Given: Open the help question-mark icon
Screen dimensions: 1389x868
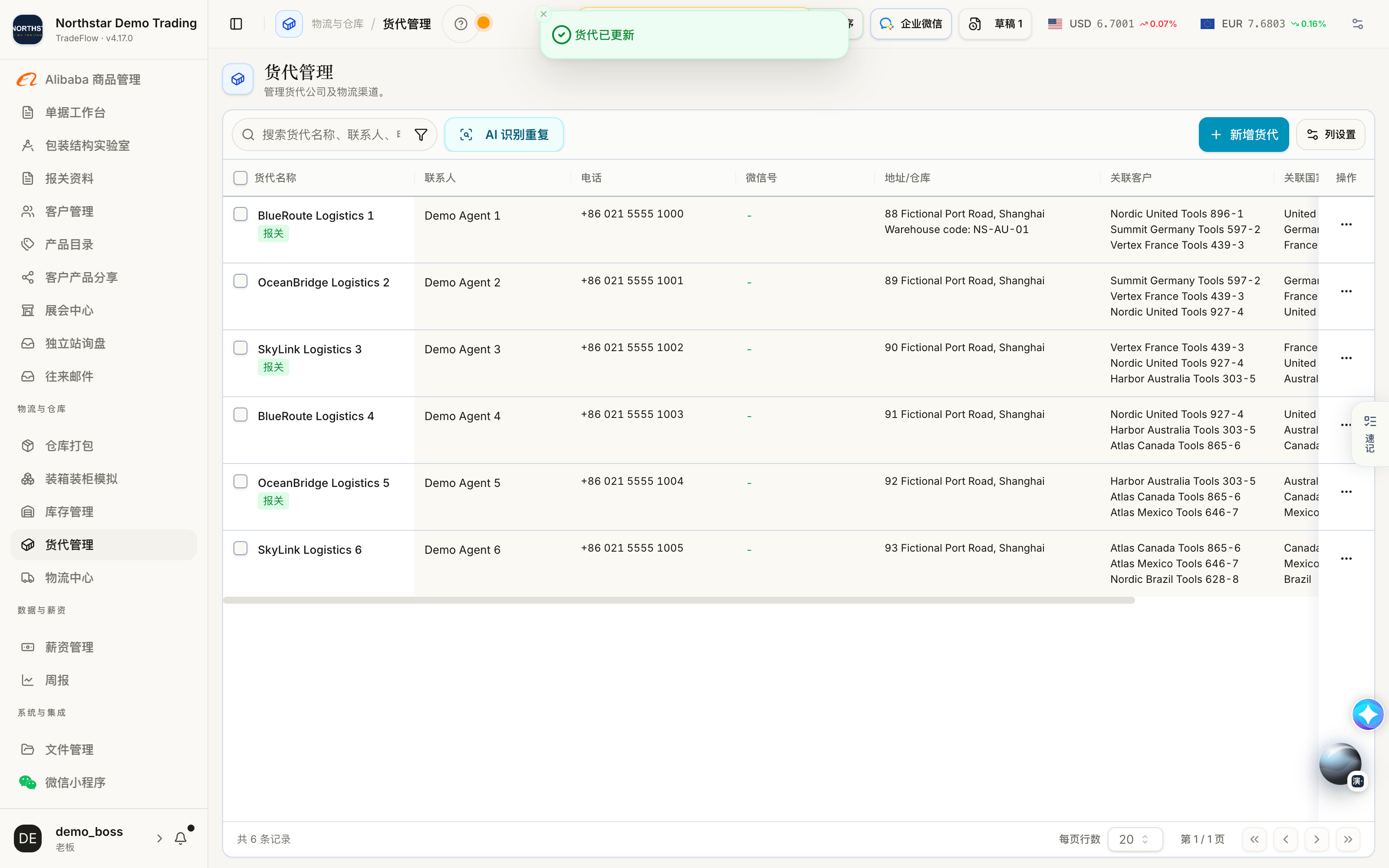Looking at the screenshot, I should point(460,23).
